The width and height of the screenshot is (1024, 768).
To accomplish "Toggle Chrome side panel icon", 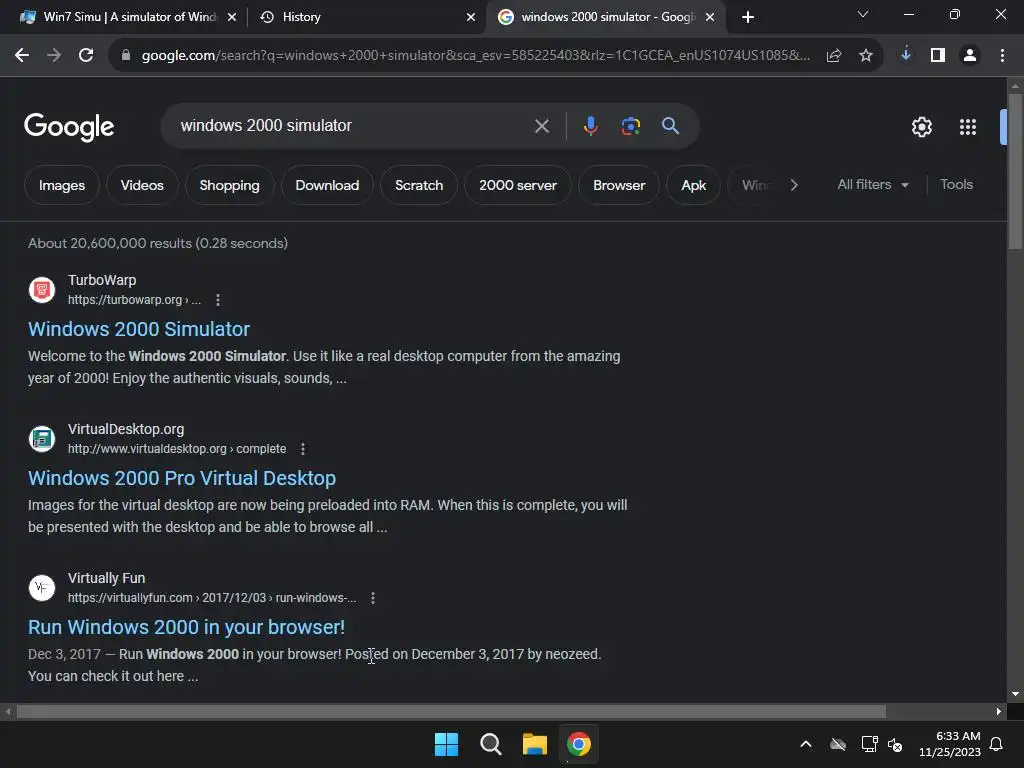I will [x=938, y=56].
